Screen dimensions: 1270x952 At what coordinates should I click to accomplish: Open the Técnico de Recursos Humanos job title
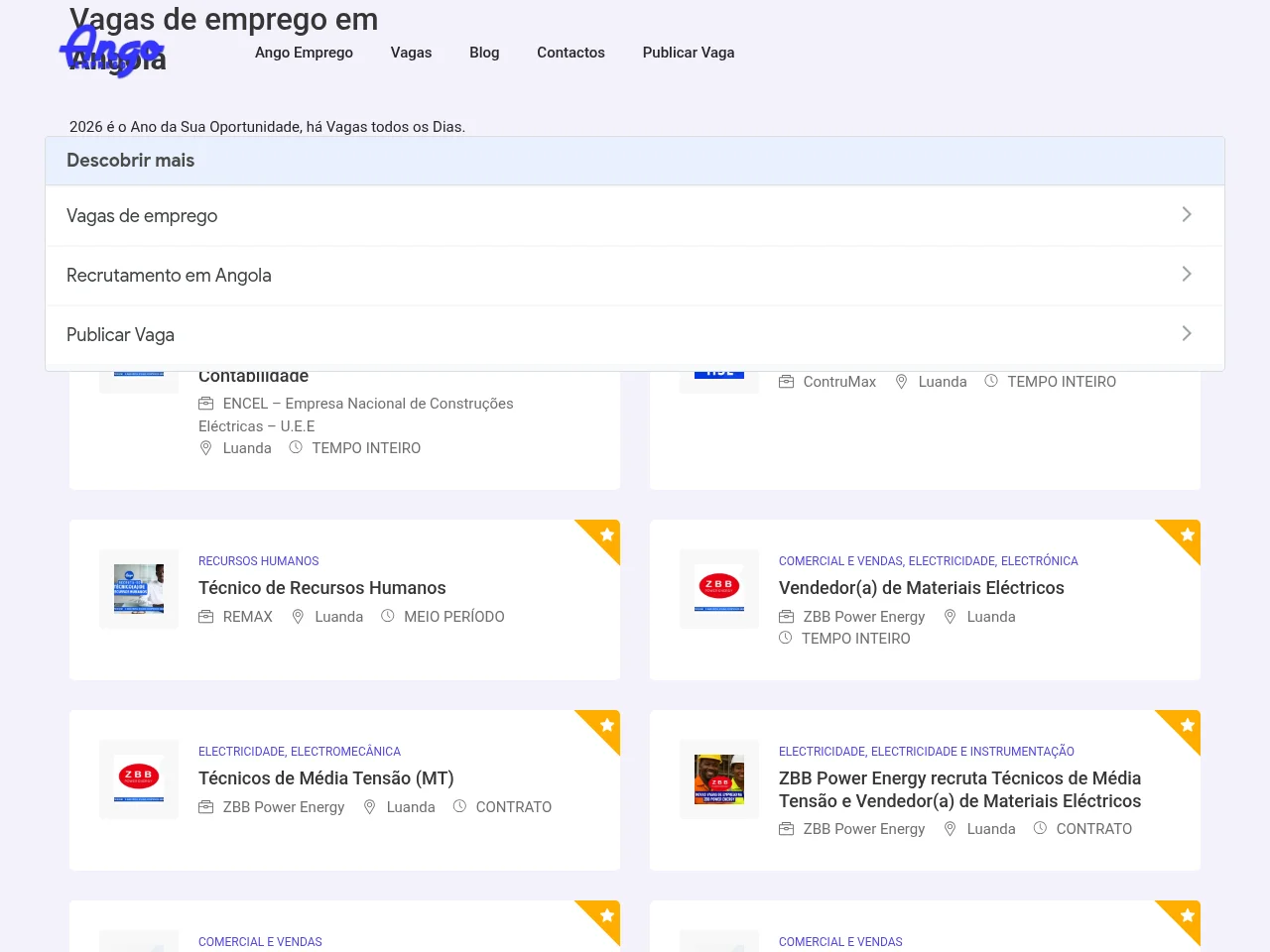(322, 588)
